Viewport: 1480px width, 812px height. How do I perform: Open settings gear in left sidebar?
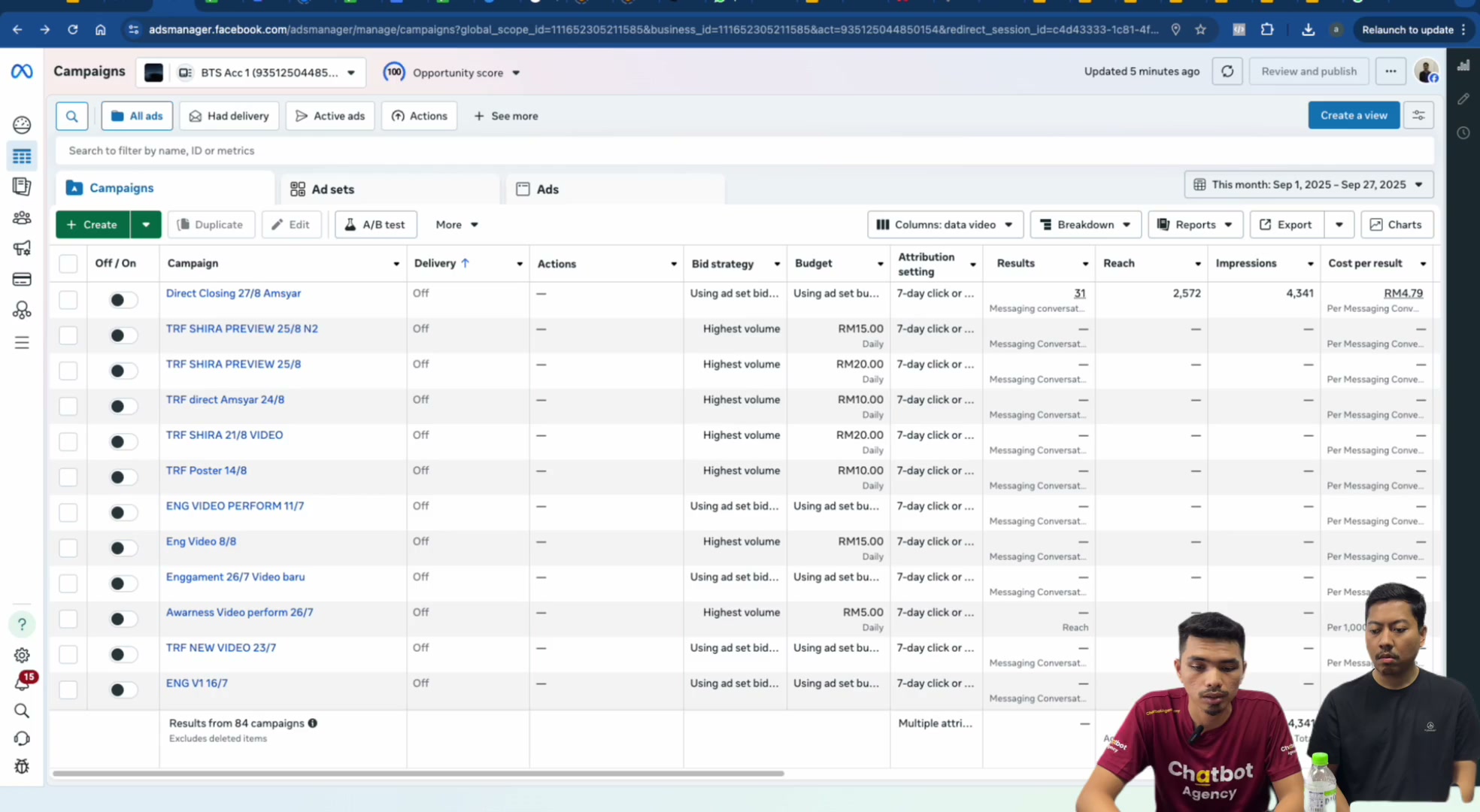pos(22,655)
